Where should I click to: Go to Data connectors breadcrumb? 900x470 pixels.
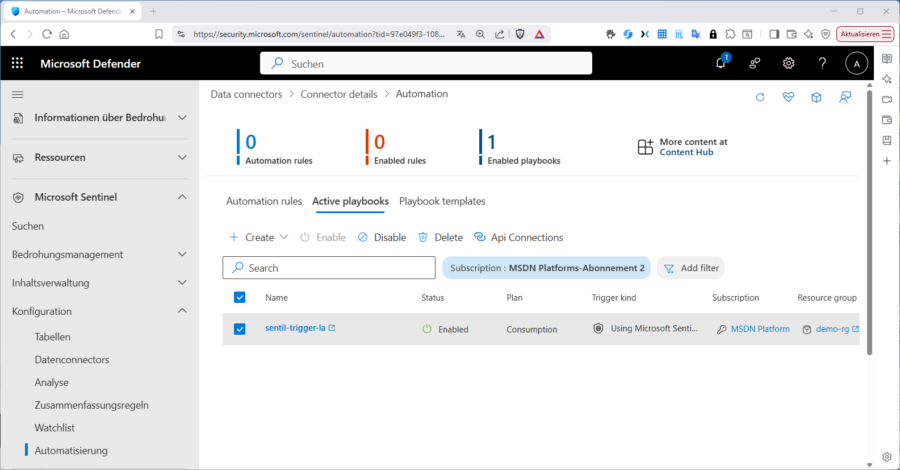coord(246,94)
